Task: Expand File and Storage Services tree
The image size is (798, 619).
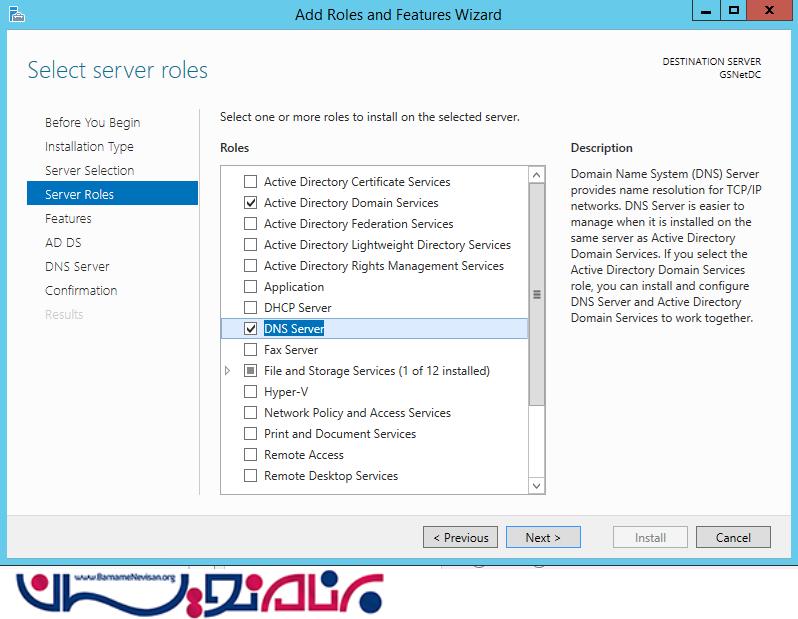Action: pos(228,371)
